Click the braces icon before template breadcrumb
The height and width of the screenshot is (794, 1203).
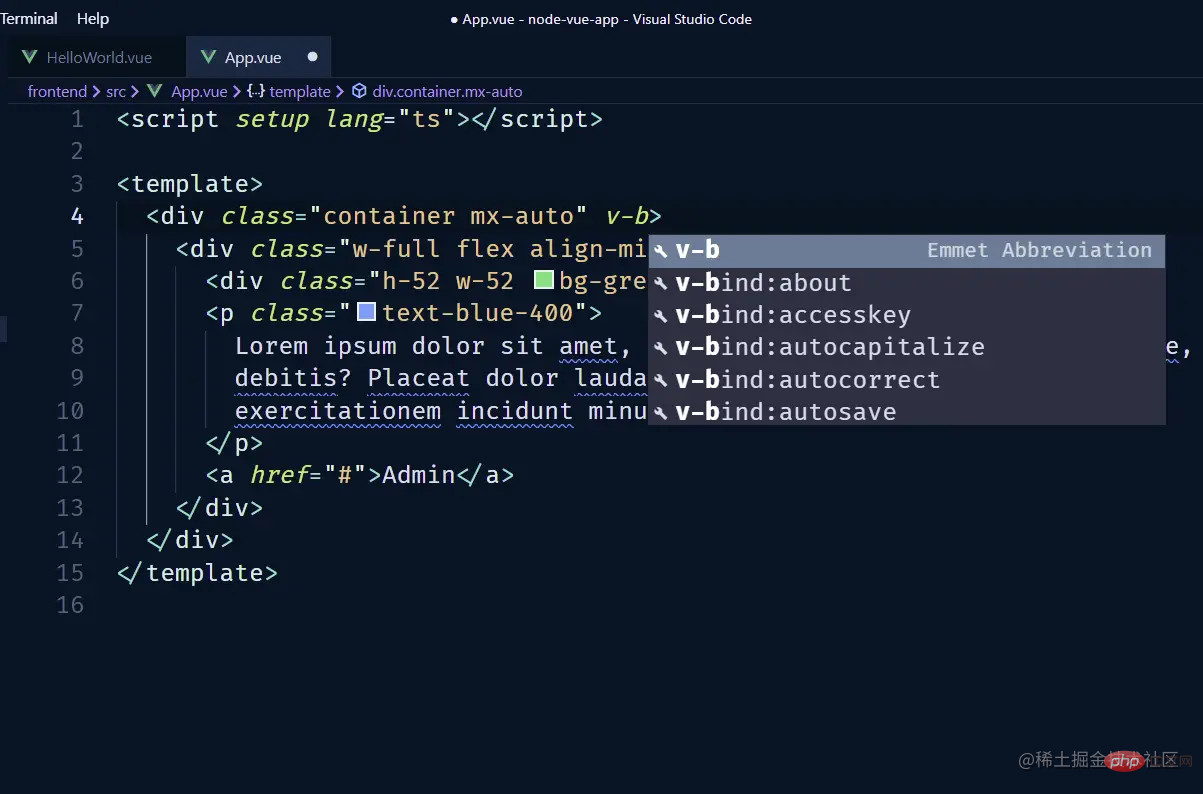(x=256, y=91)
